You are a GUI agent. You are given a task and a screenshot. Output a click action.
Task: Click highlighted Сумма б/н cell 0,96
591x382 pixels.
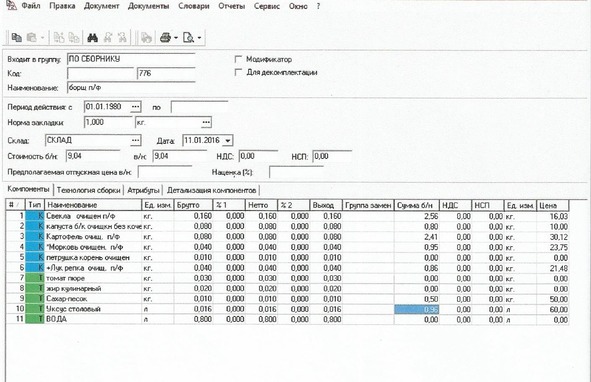click(416, 309)
